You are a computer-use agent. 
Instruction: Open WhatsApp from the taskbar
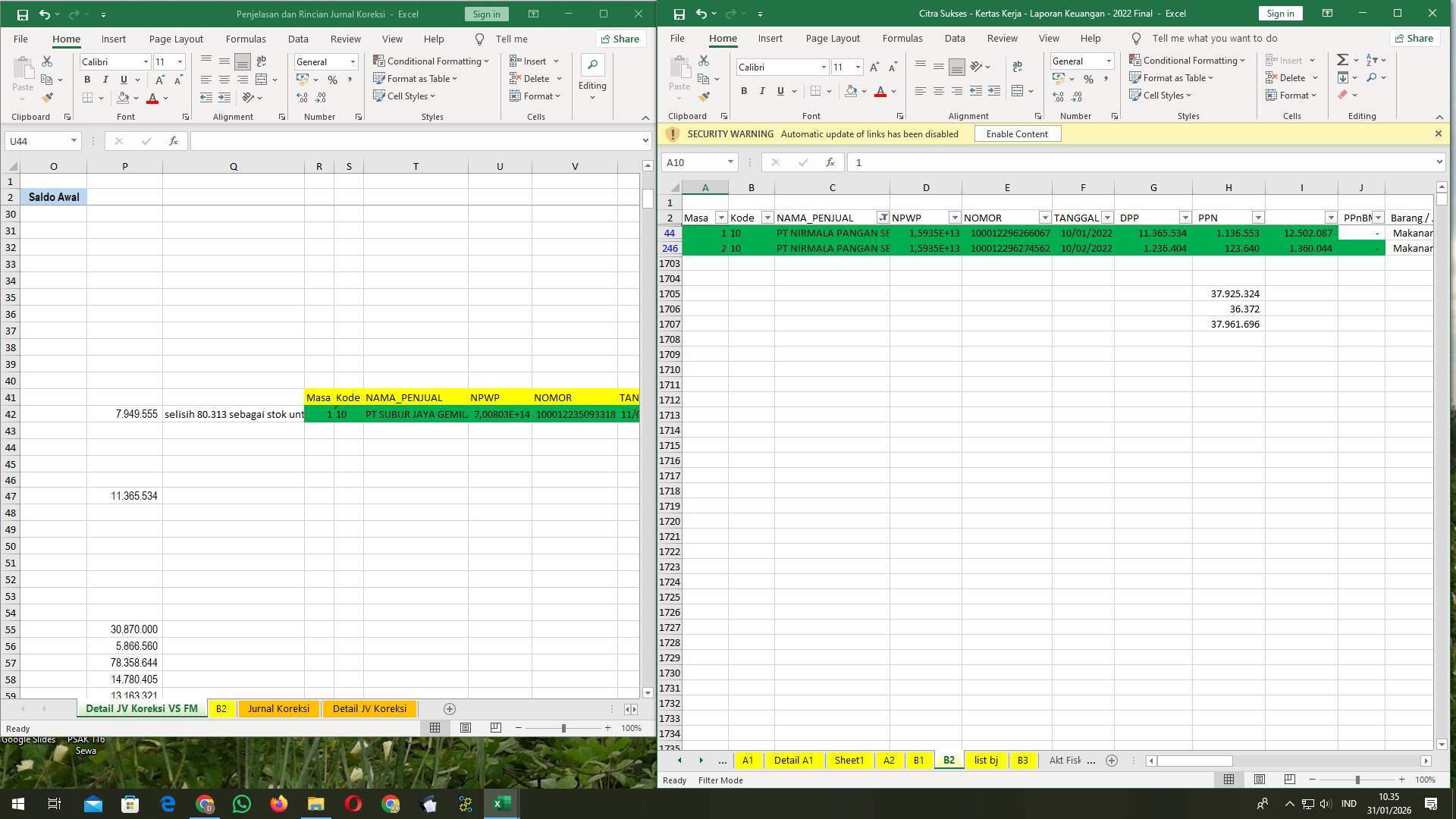(241, 803)
